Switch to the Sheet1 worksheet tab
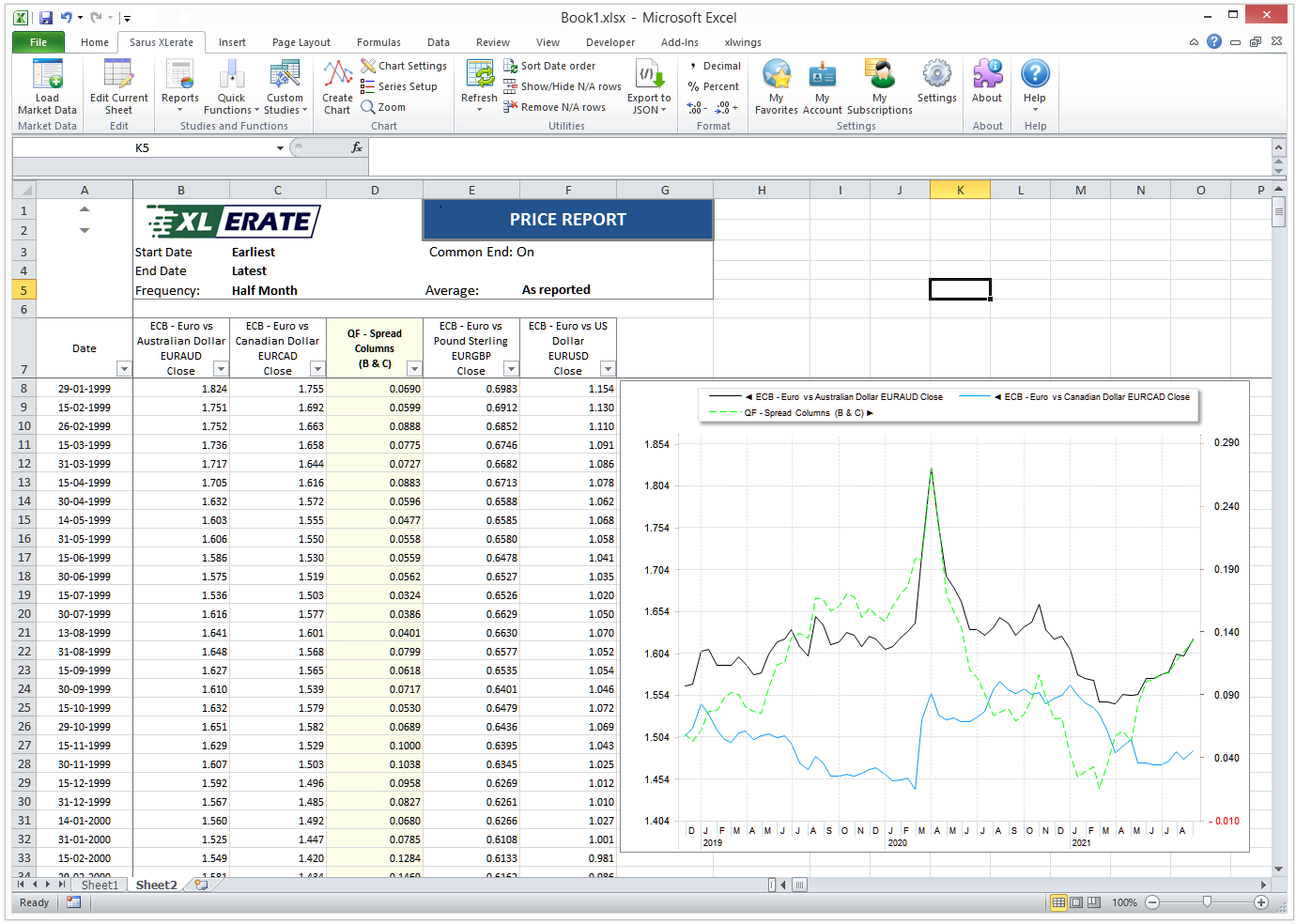 [100, 885]
